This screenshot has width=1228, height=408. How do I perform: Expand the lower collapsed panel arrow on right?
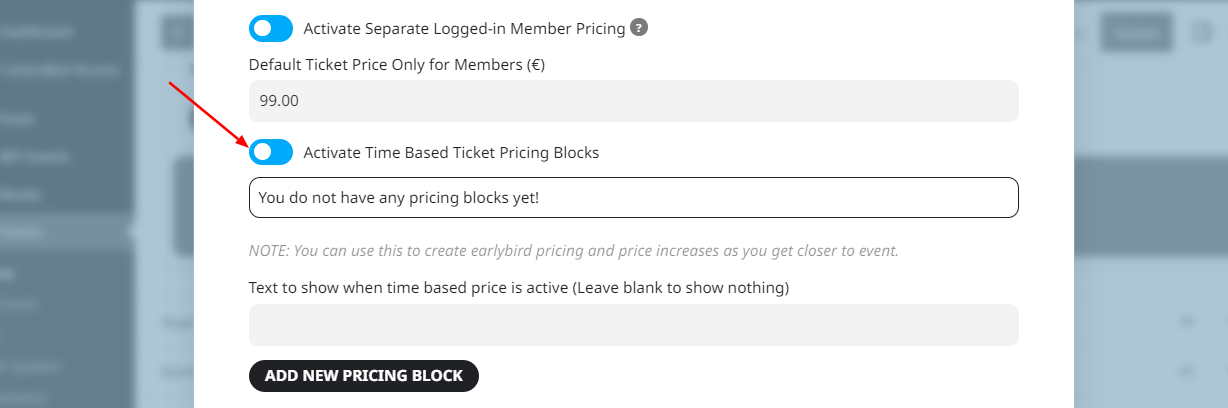coord(1188,371)
